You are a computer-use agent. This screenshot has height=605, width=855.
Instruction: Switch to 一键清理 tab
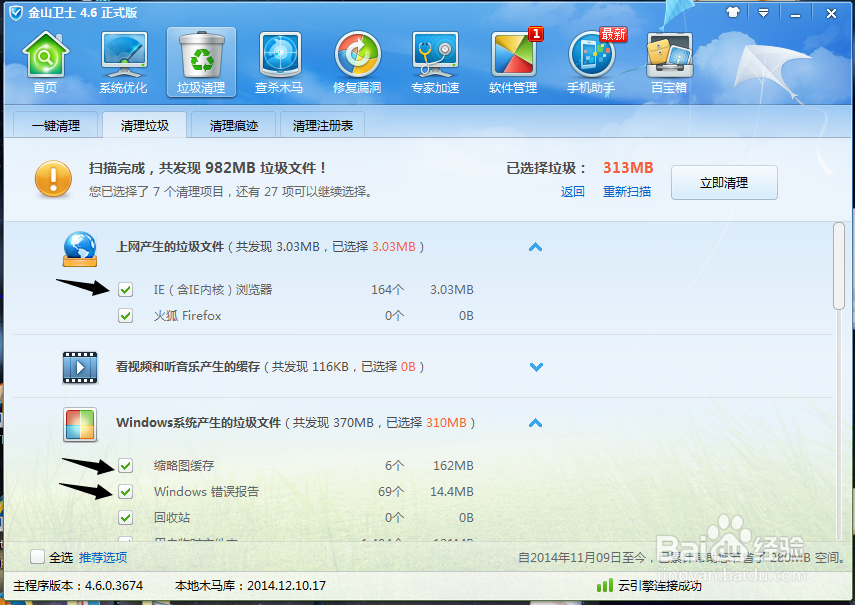click(56, 125)
